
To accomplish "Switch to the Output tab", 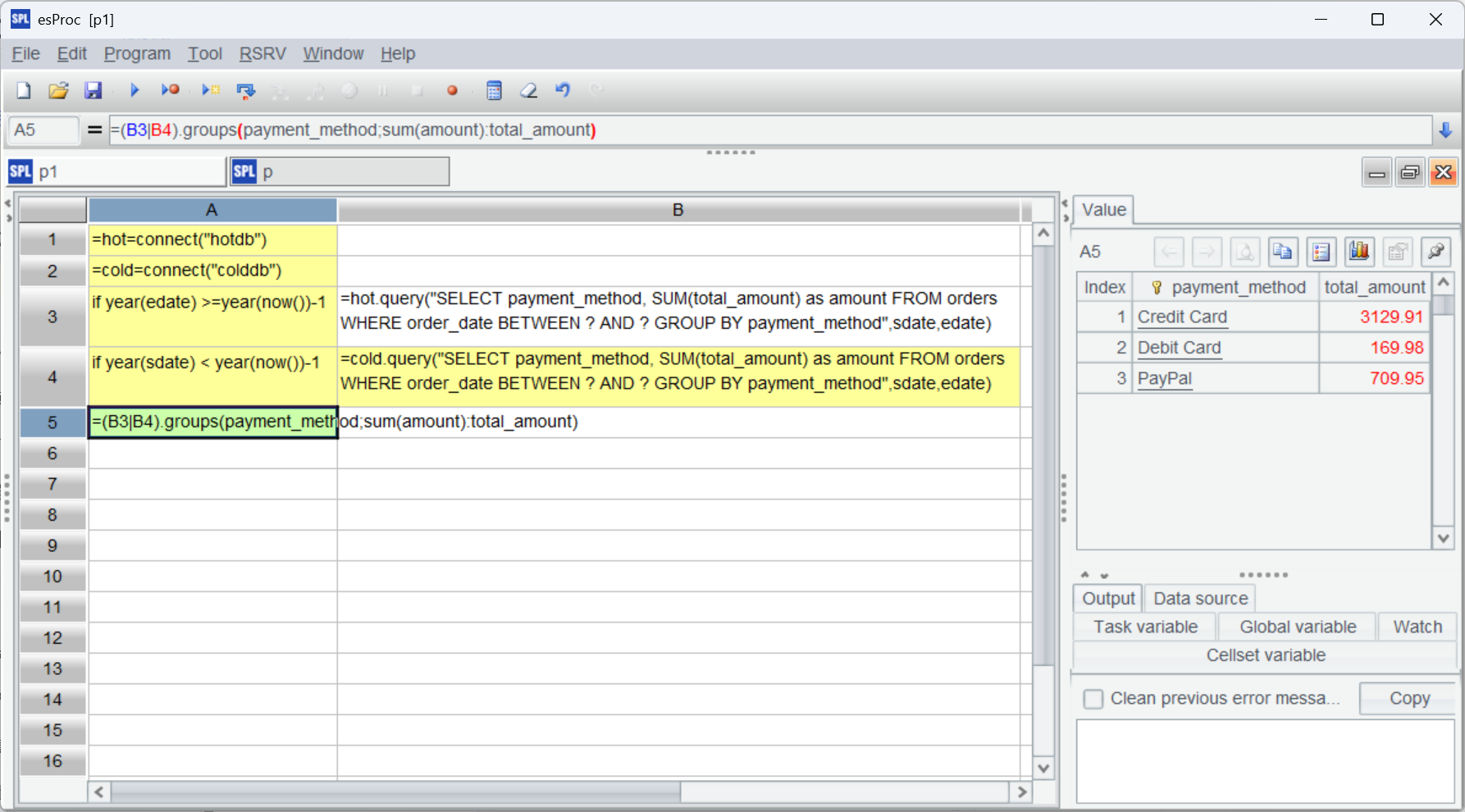I will pos(1108,599).
